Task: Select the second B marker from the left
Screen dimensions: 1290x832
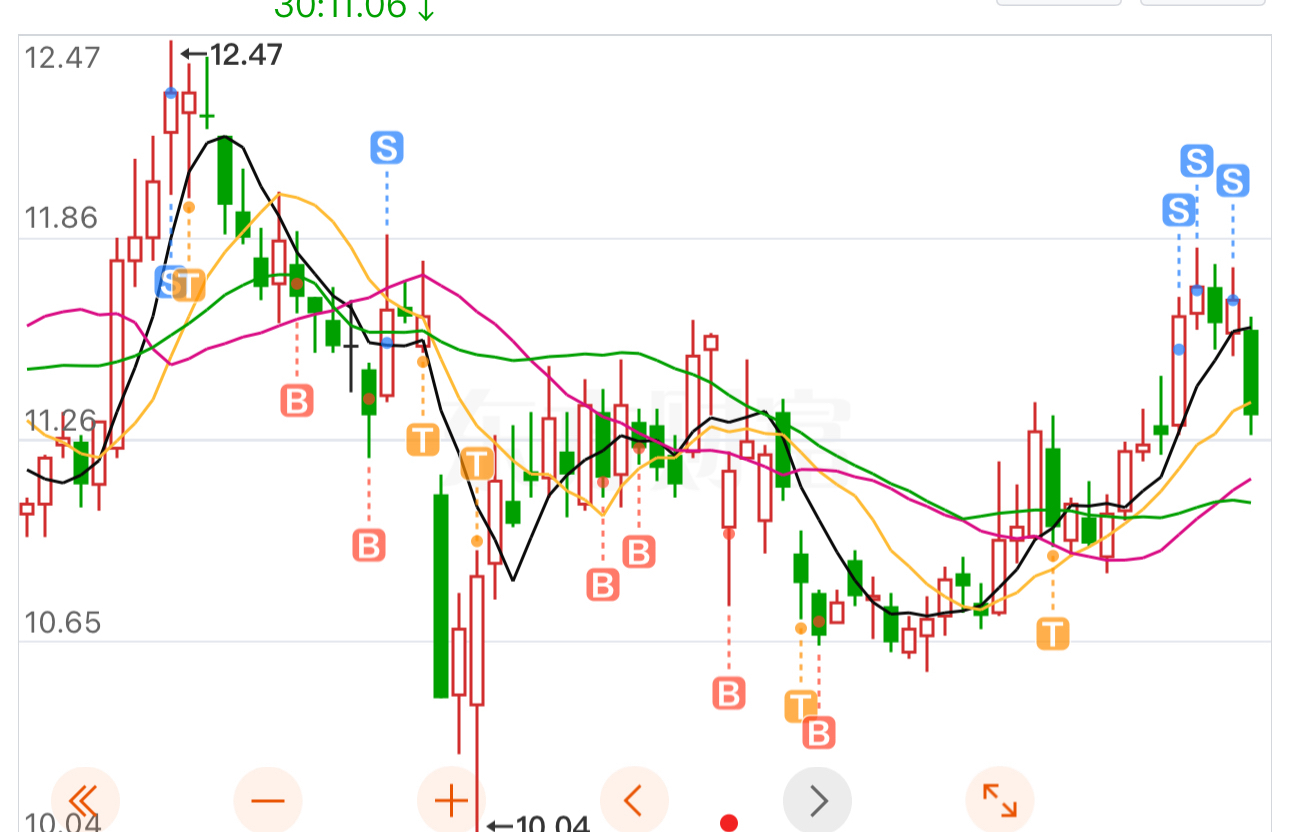Action: coord(368,545)
